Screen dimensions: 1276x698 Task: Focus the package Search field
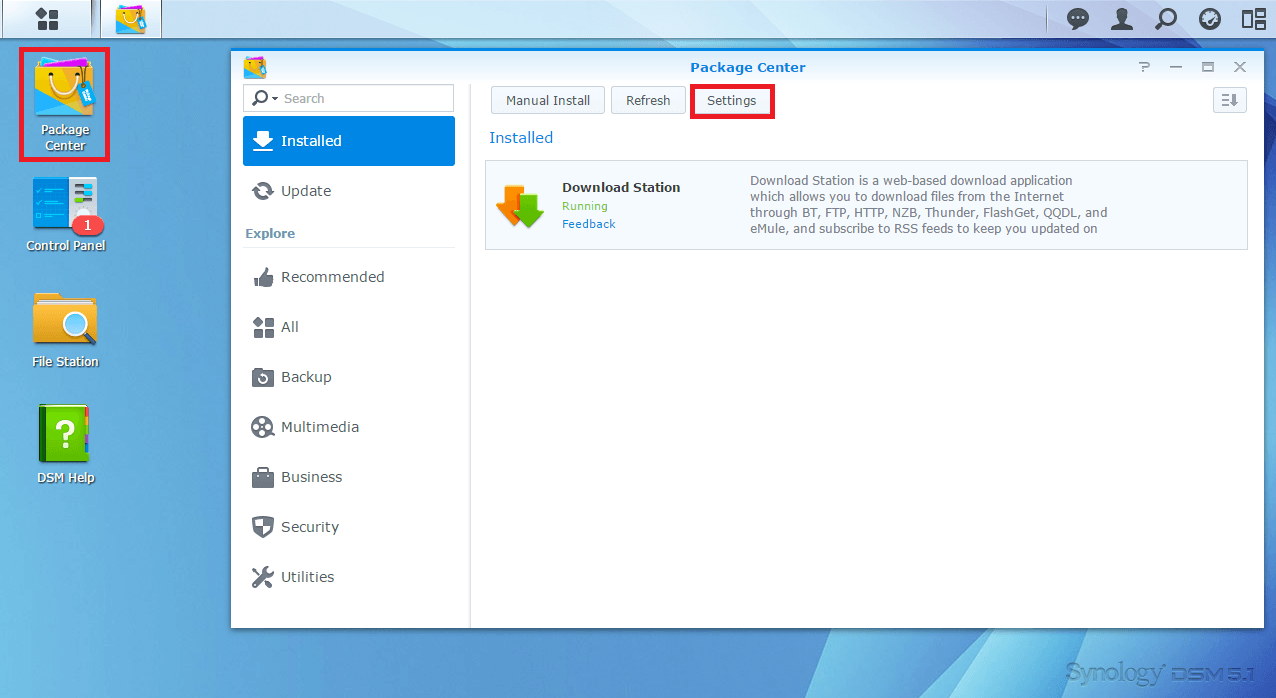click(360, 98)
